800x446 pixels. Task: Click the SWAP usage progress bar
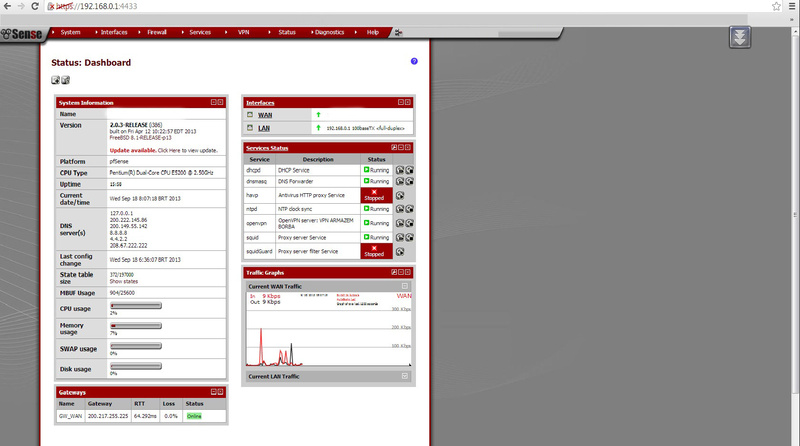(136, 346)
